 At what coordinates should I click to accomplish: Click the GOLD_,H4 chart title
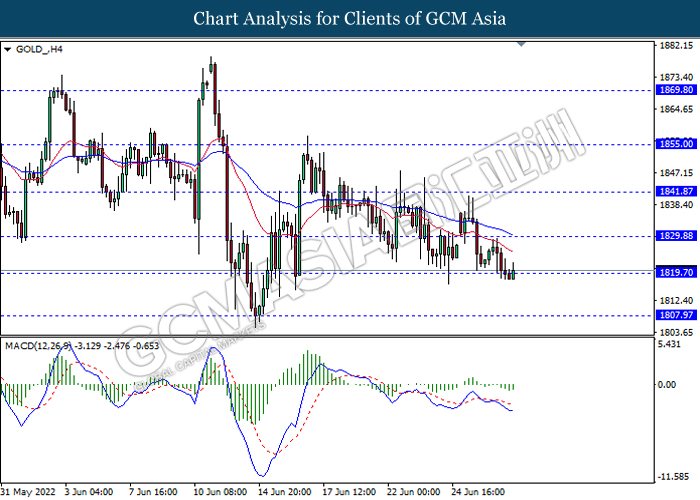(39, 50)
